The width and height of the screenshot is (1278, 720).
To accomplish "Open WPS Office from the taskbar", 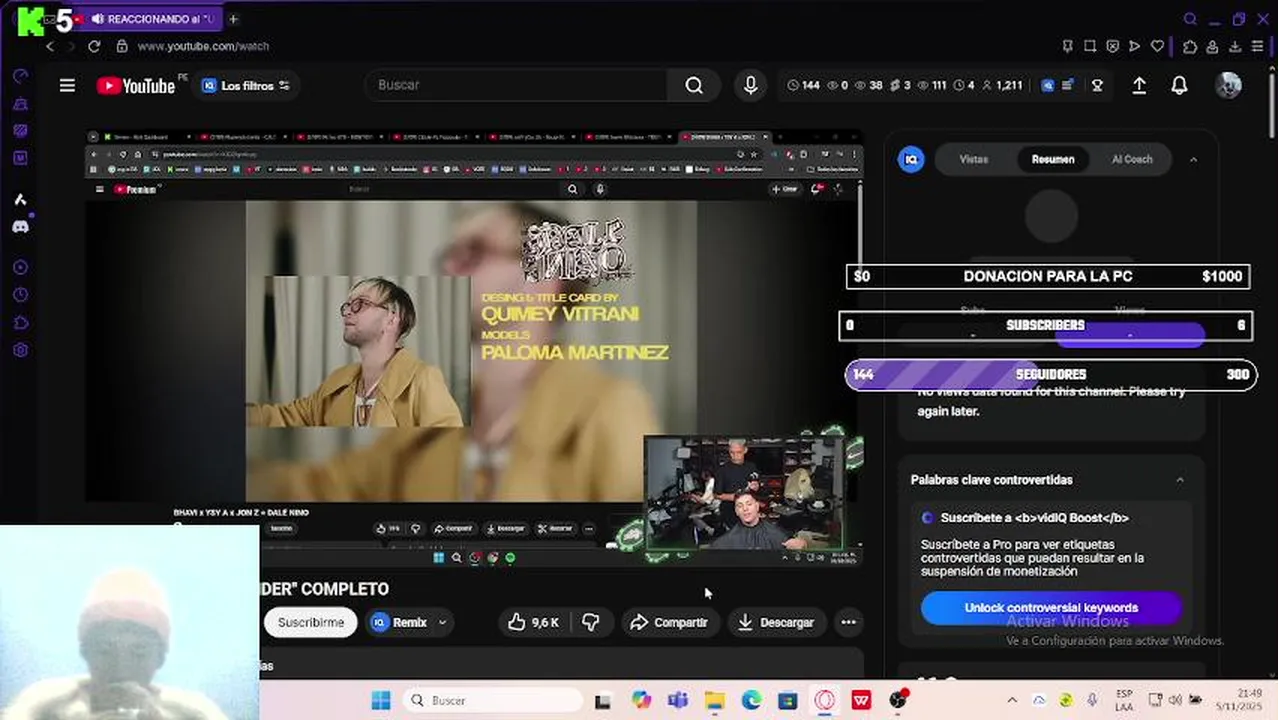I will tap(861, 700).
